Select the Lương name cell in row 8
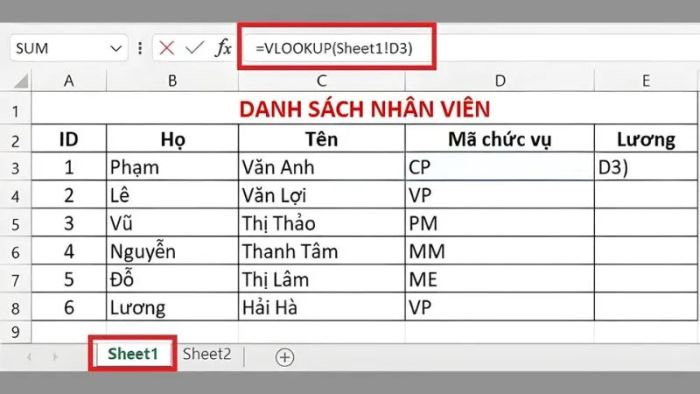Viewport: 700px width, 394px height. click(x=172, y=307)
